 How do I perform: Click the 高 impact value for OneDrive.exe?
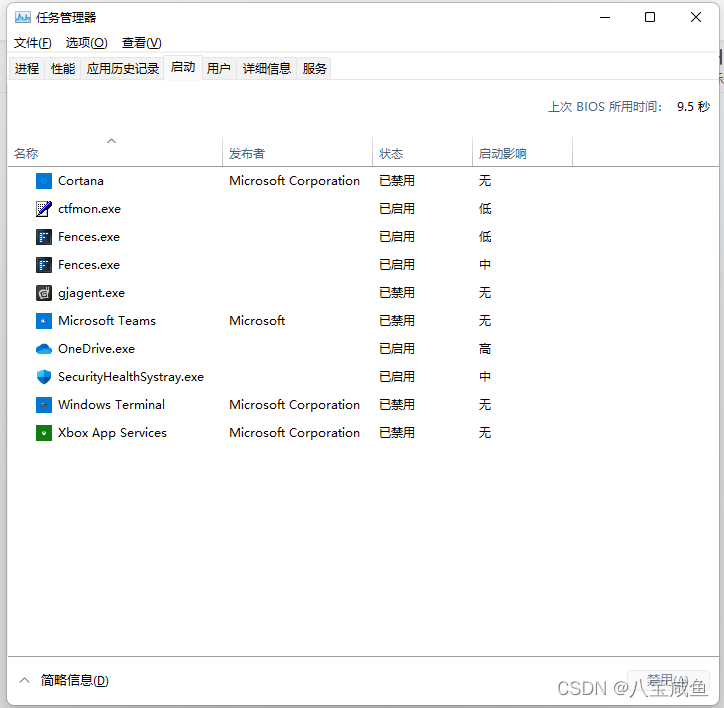[x=485, y=349]
